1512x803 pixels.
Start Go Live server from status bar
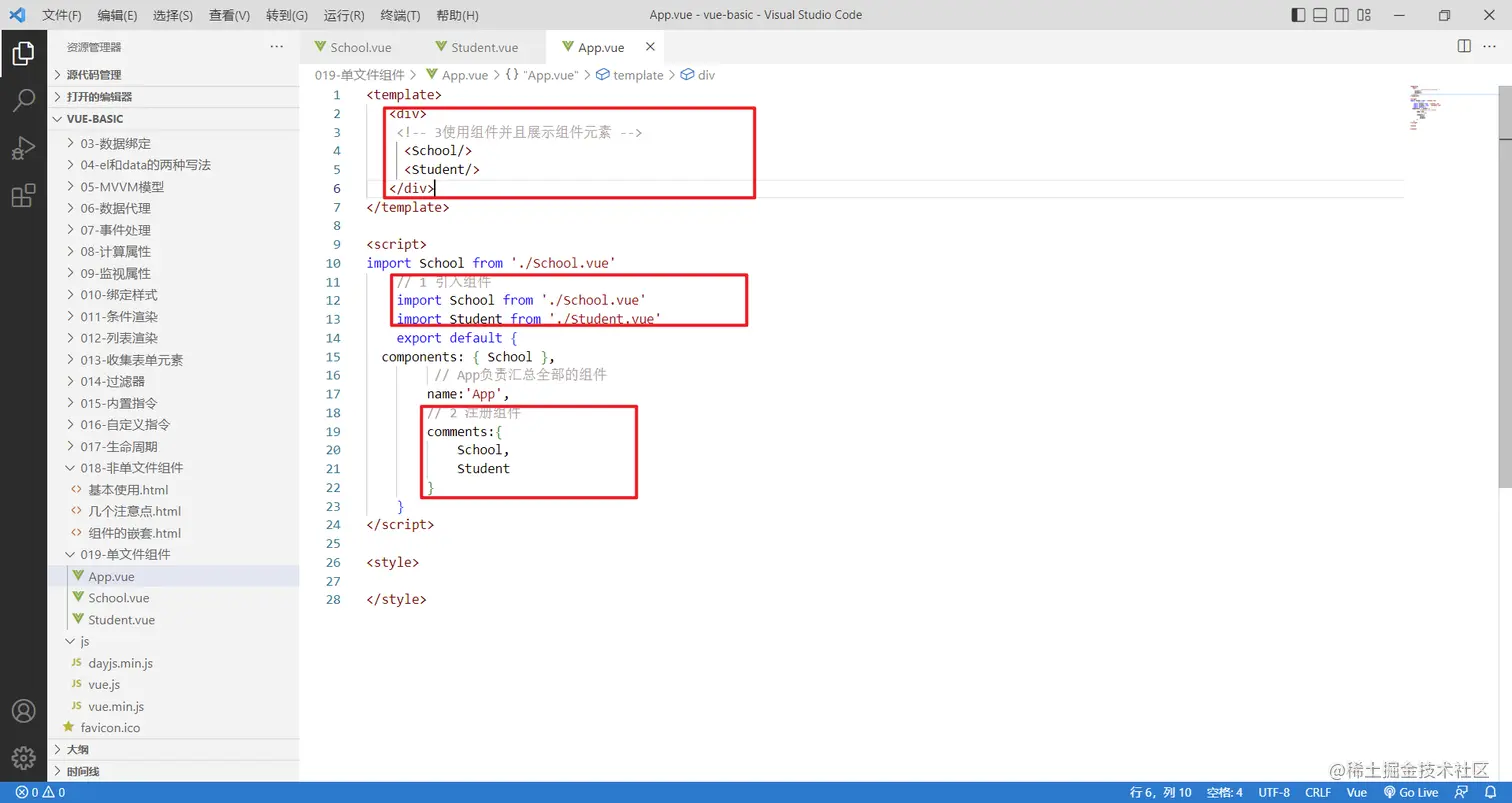pyautogui.click(x=1410, y=792)
